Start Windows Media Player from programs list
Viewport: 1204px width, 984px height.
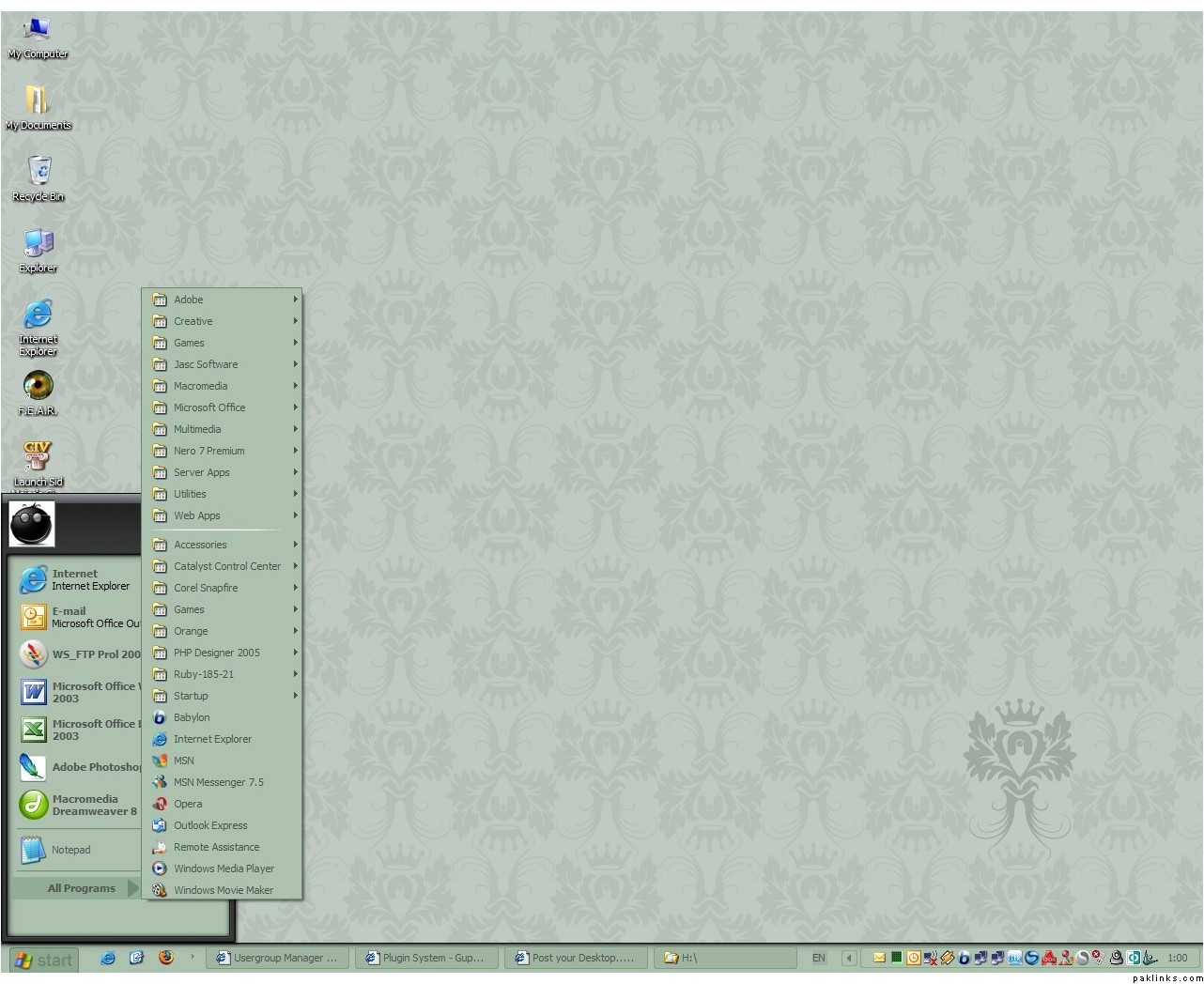pyautogui.click(x=224, y=869)
